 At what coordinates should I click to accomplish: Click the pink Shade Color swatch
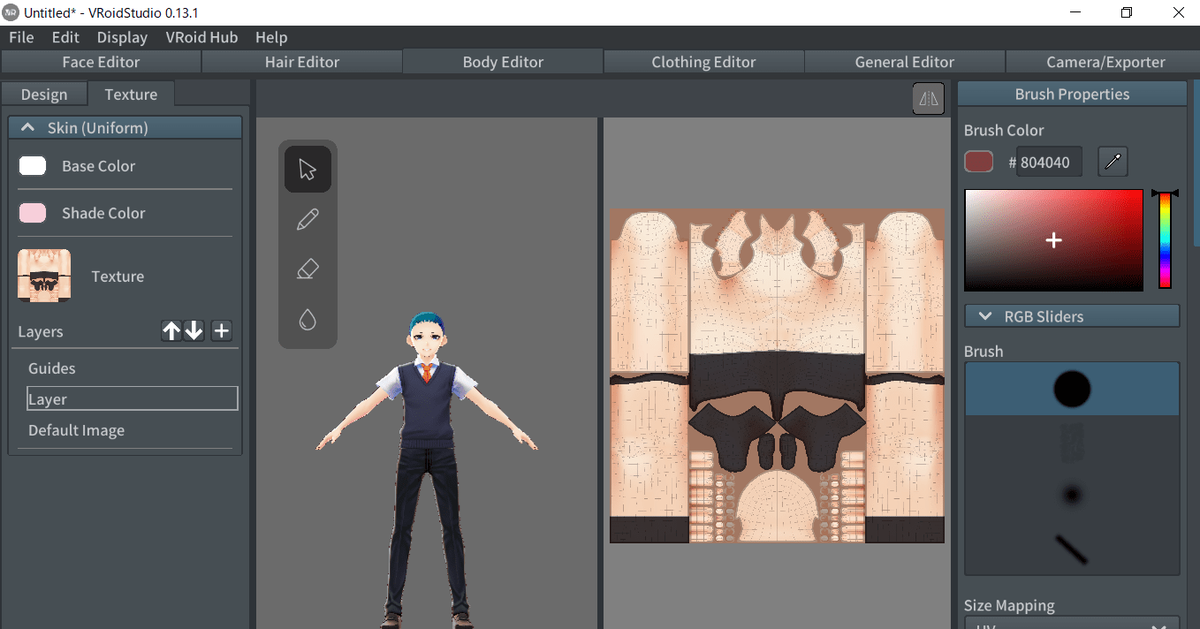click(33, 213)
